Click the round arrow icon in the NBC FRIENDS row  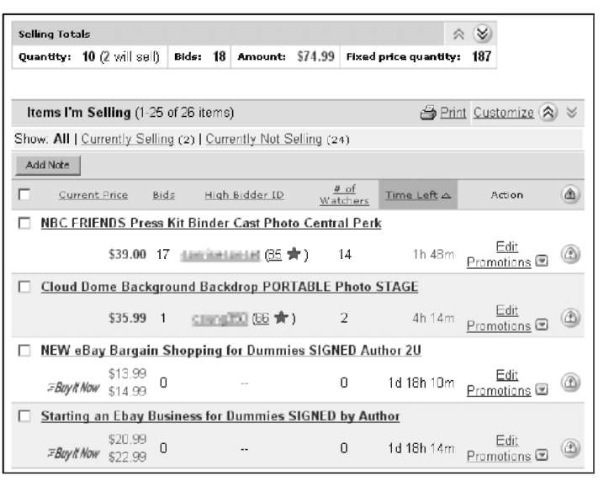[x=570, y=254]
